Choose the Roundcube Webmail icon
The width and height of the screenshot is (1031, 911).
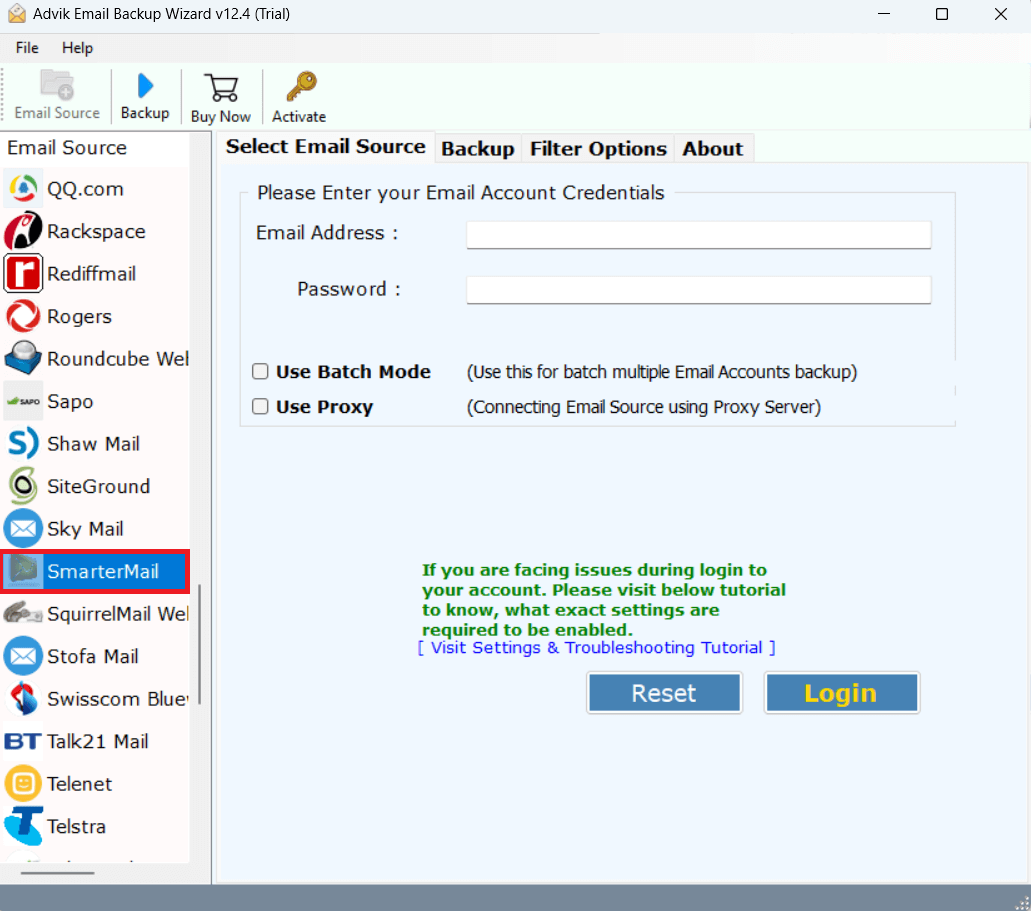tap(23, 358)
